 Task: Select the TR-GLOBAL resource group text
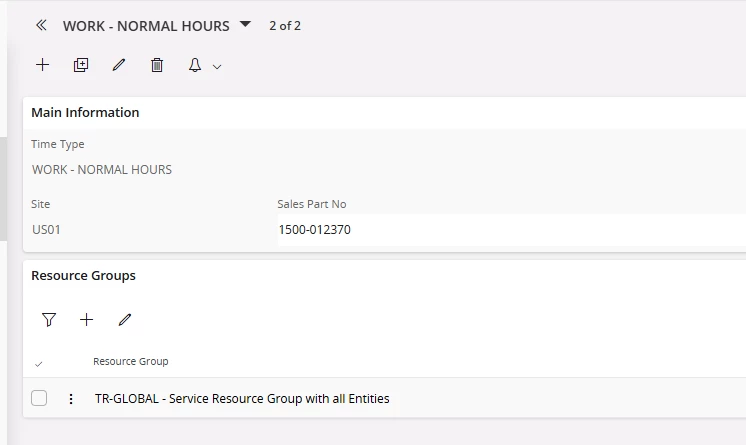tap(242, 398)
